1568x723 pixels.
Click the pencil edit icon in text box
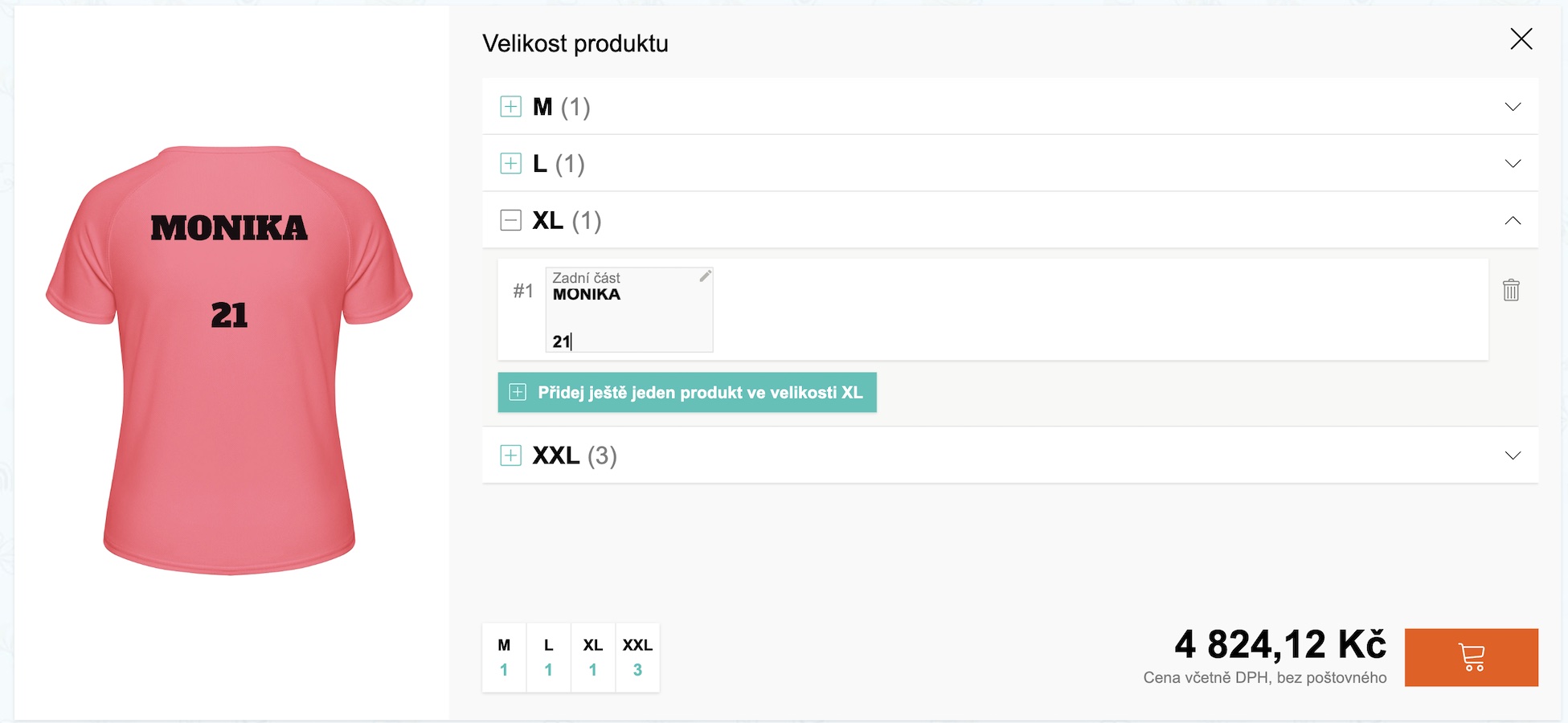705,276
